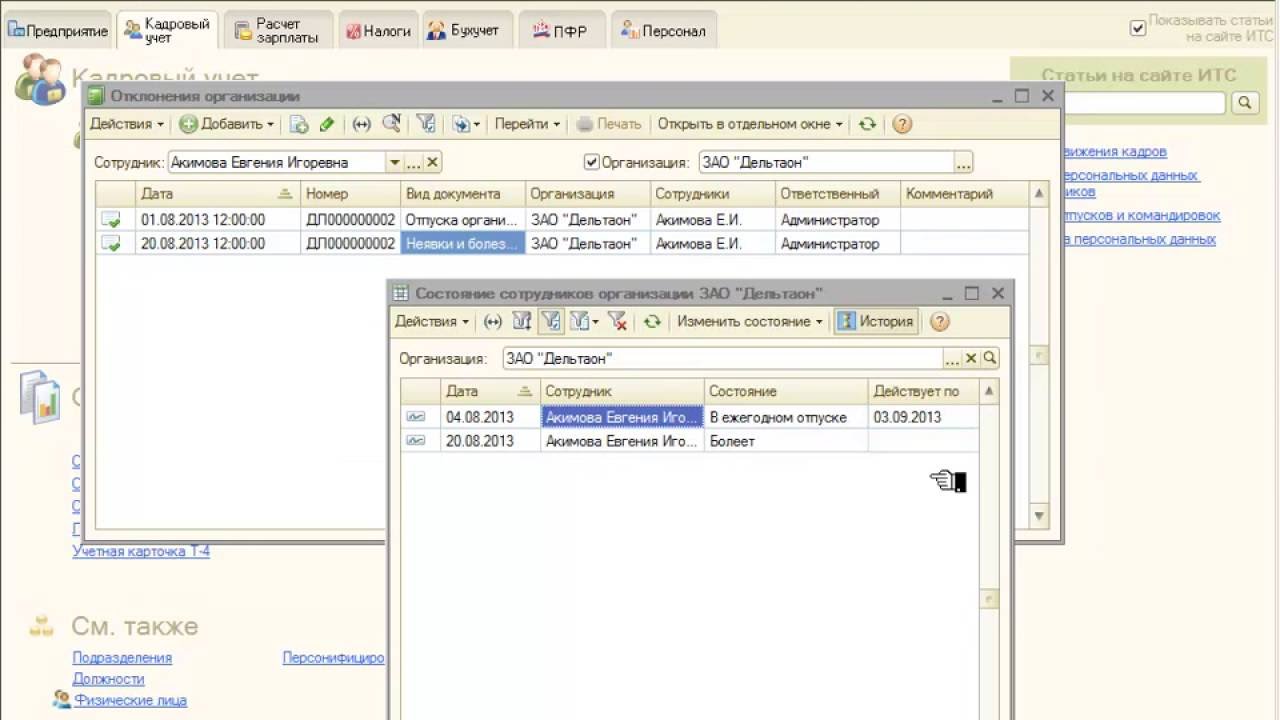The height and width of the screenshot is (720, 1280).
Task: Click the set filter and sorting icon
Action: (x=521, y=321)
